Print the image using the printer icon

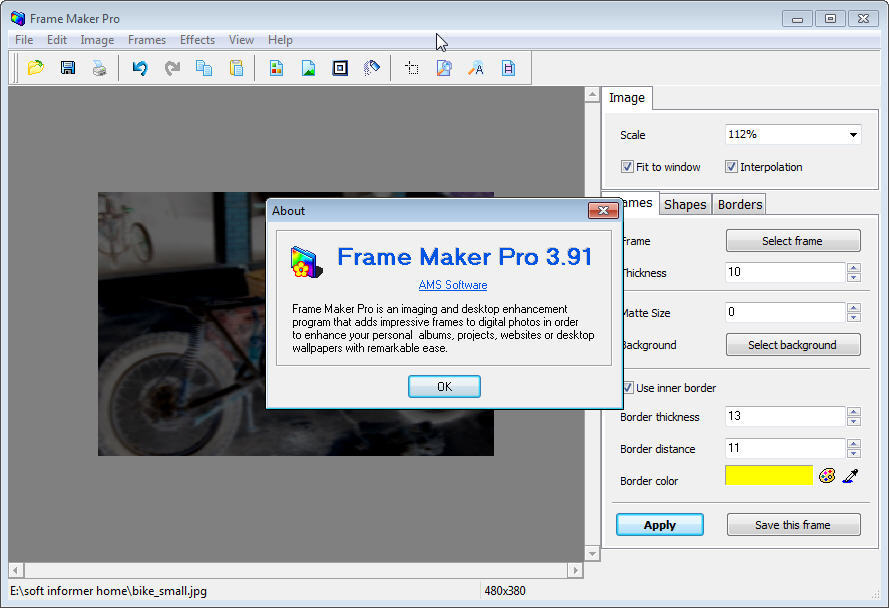coord(98,67)
